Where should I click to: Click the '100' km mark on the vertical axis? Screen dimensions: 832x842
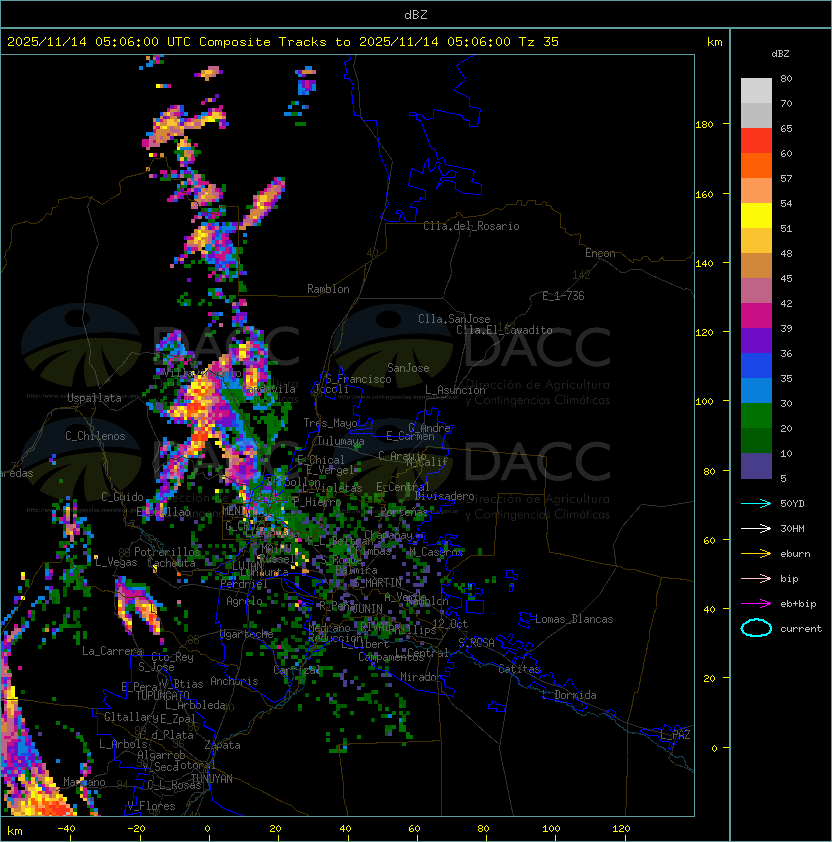click(704, 402)
